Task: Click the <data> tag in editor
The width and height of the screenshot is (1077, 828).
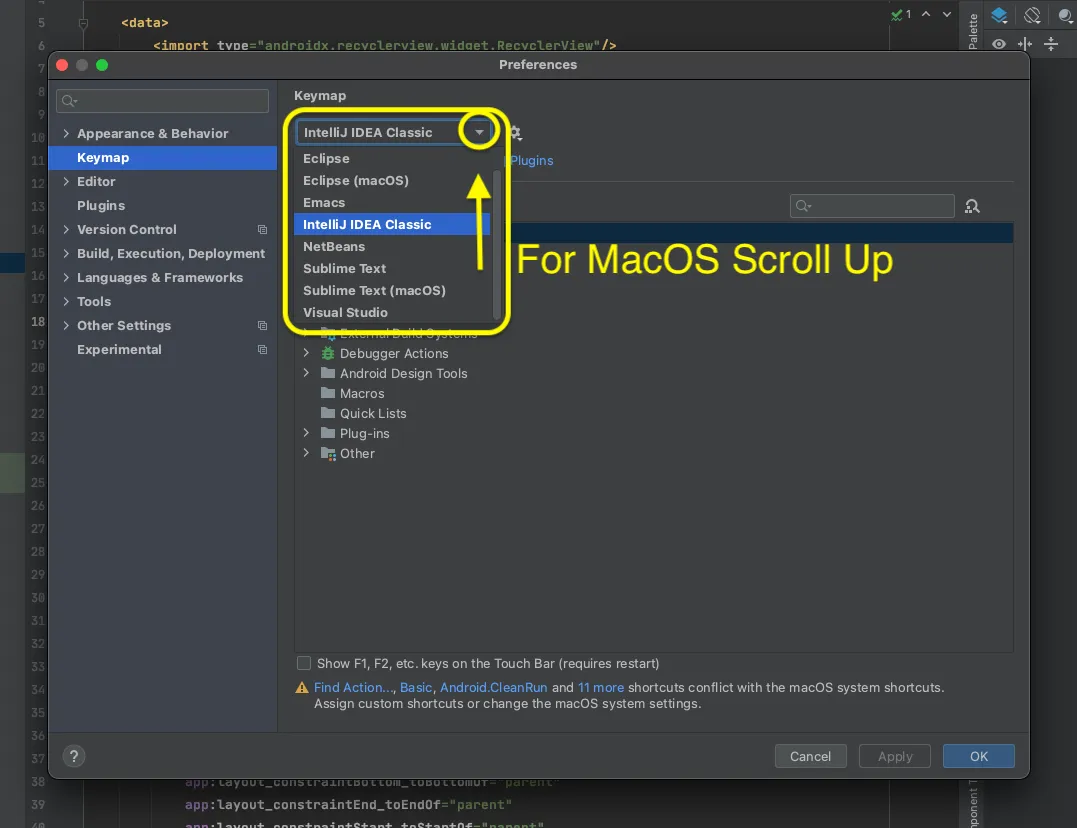Action: 145,23
